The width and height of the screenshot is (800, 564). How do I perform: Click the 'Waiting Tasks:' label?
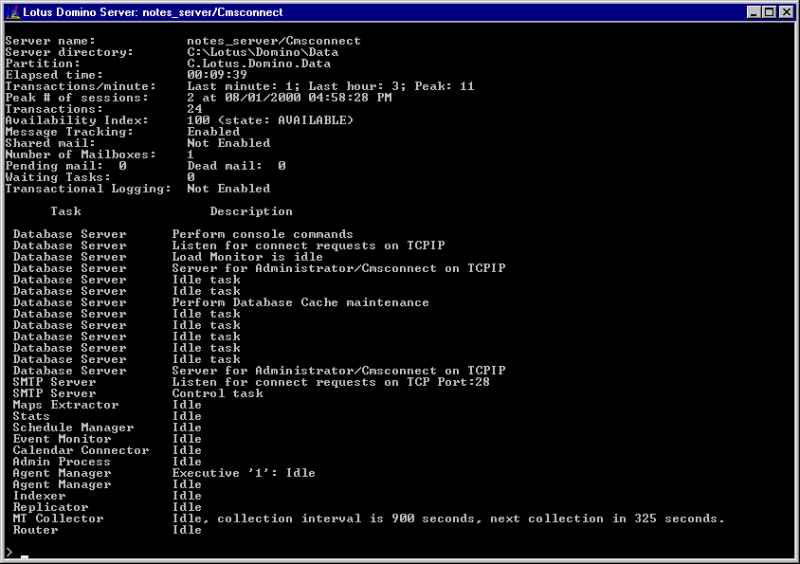58,178
